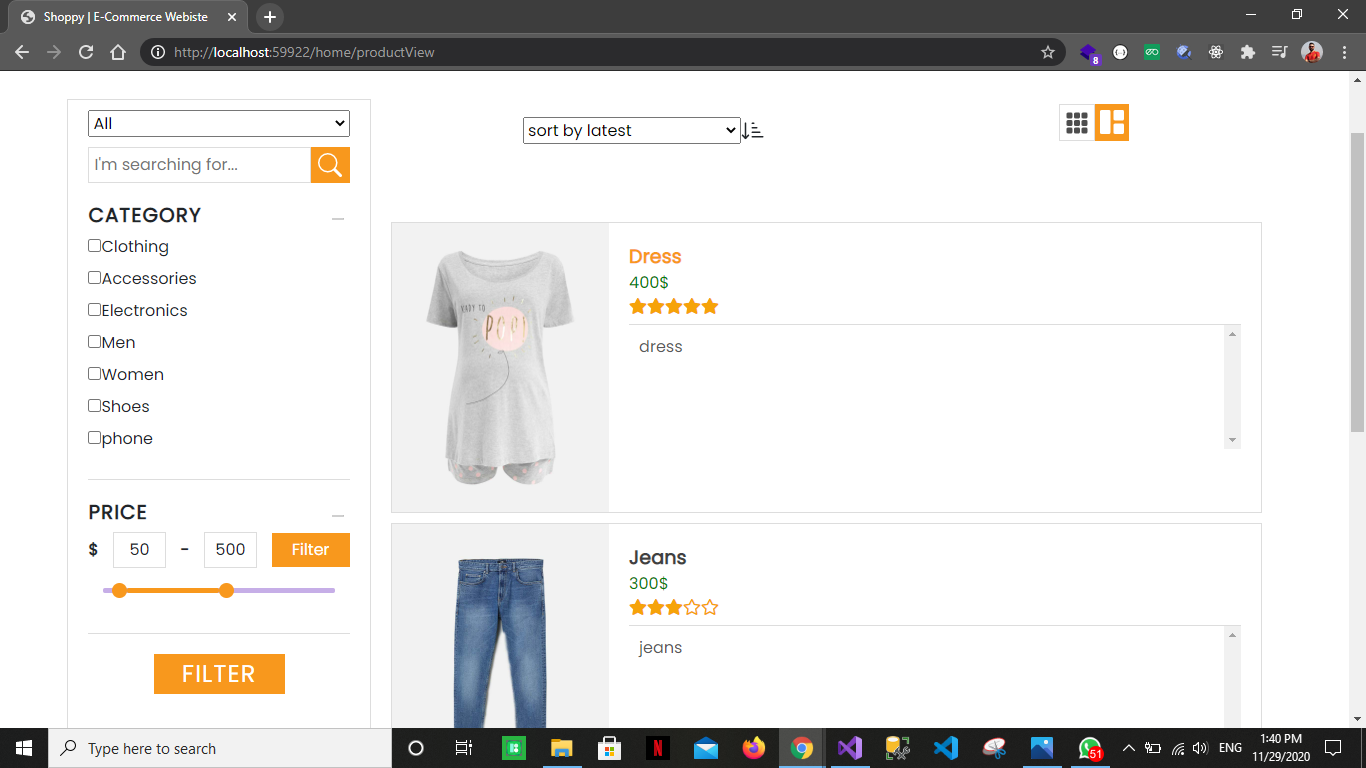
Task: Check the Accessories category checkbox
Action: point(95,278)
